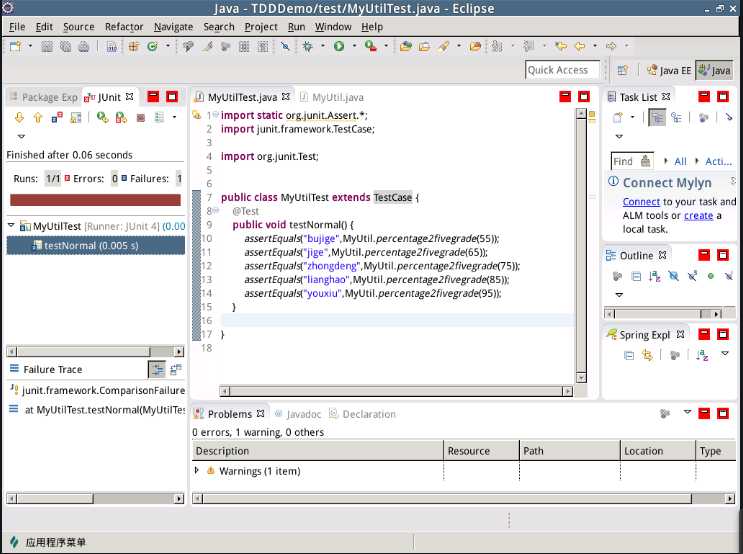Click Outline Sort alphabetically icon
This screenshot has height=554, width=743.
pos(654,276)
